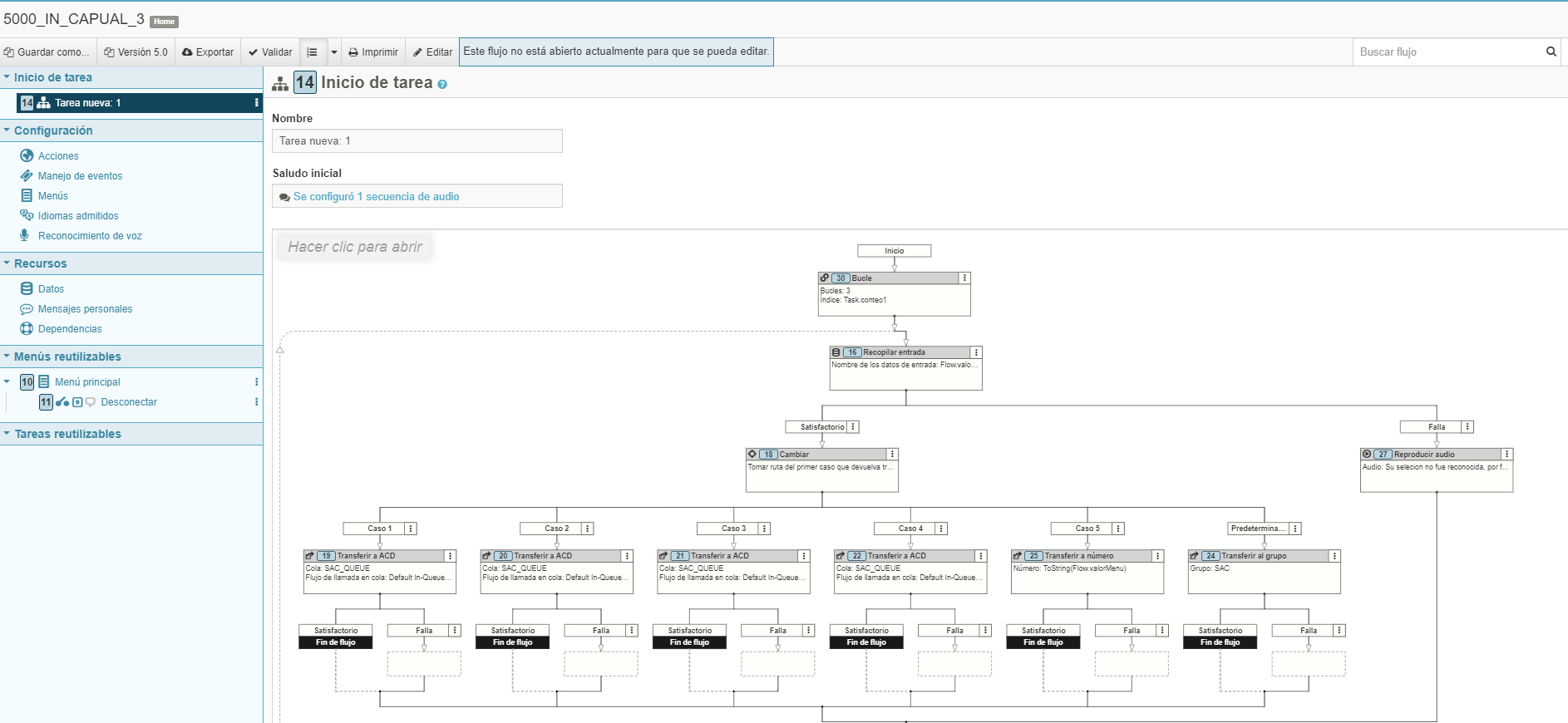The image size is (1568, 723).
Task: Open options menu of Bucle node 30
Action: (964, 278)
